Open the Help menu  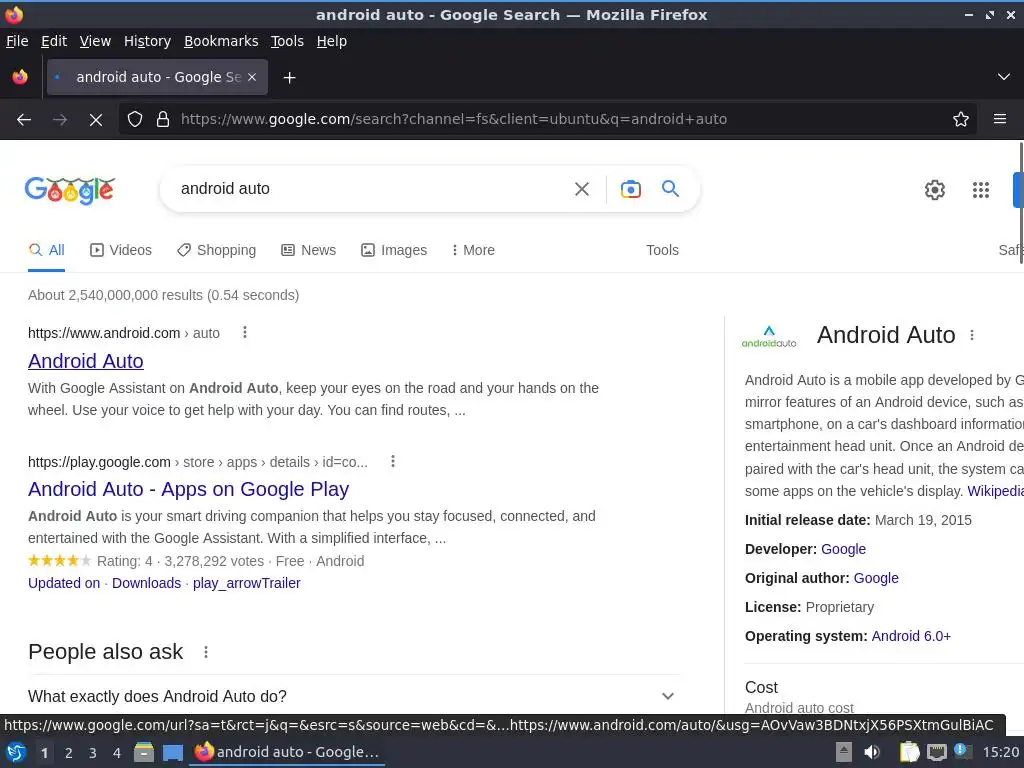tap(332, 41)
